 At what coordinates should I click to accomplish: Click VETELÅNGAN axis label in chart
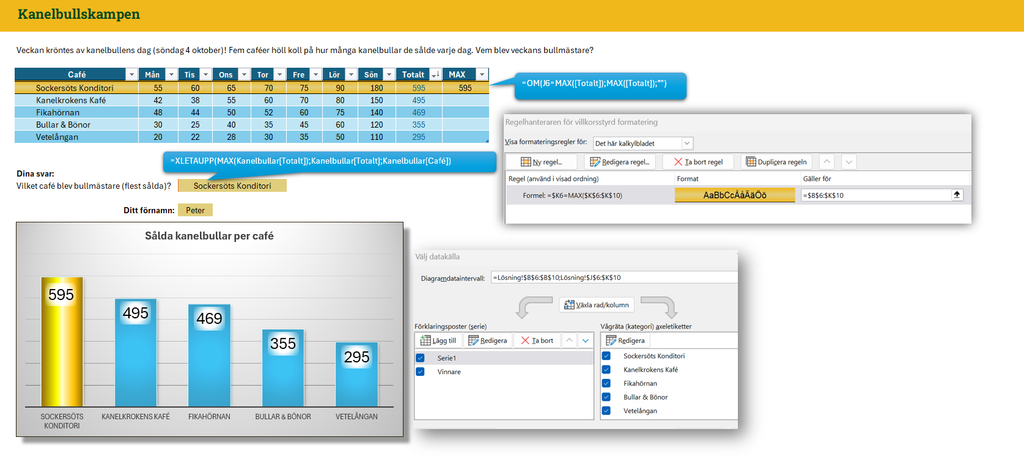click(x=357, y=416)
